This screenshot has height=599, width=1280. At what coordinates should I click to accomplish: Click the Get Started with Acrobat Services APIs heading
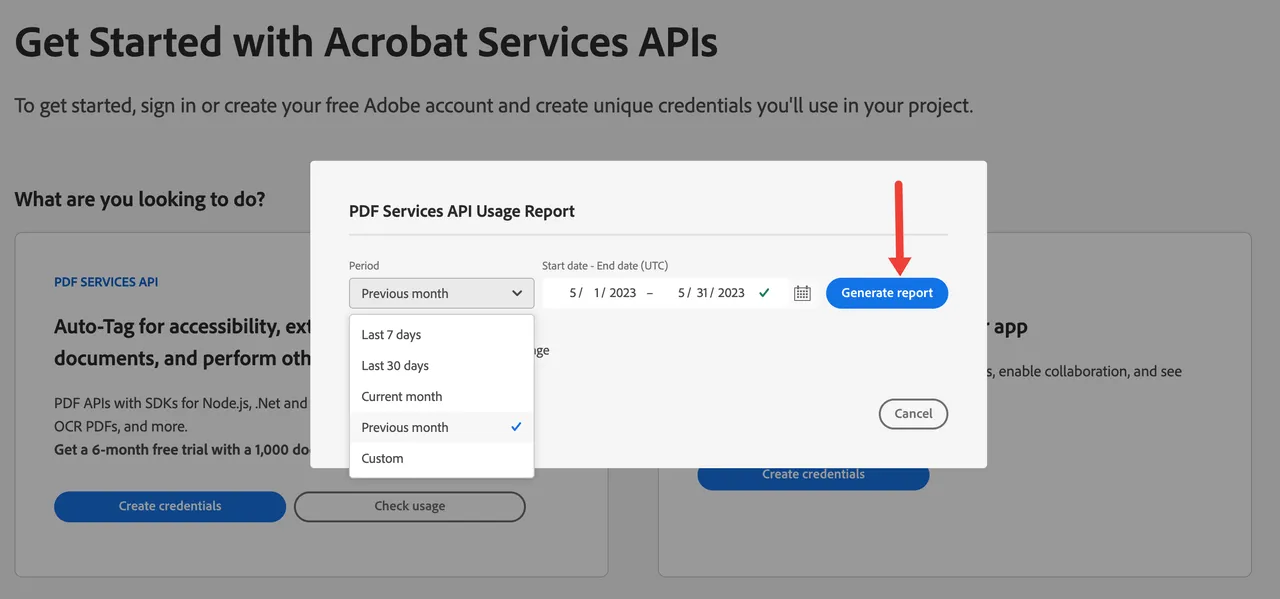366,41
